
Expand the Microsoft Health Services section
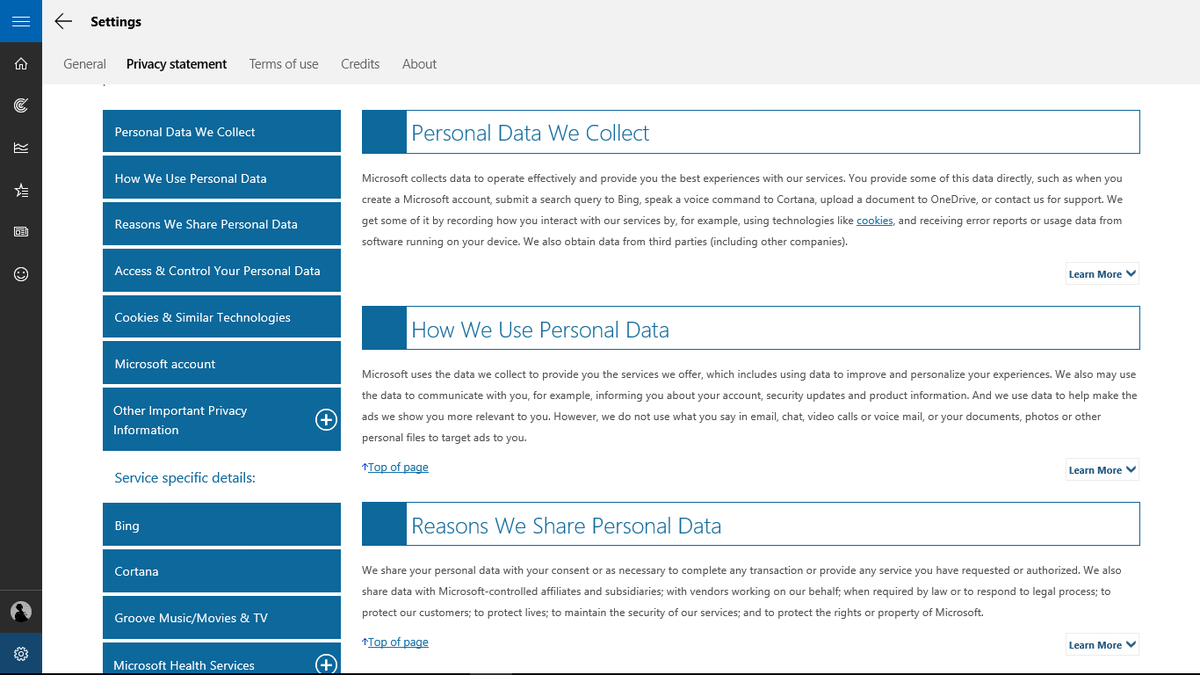pos(326,664)
